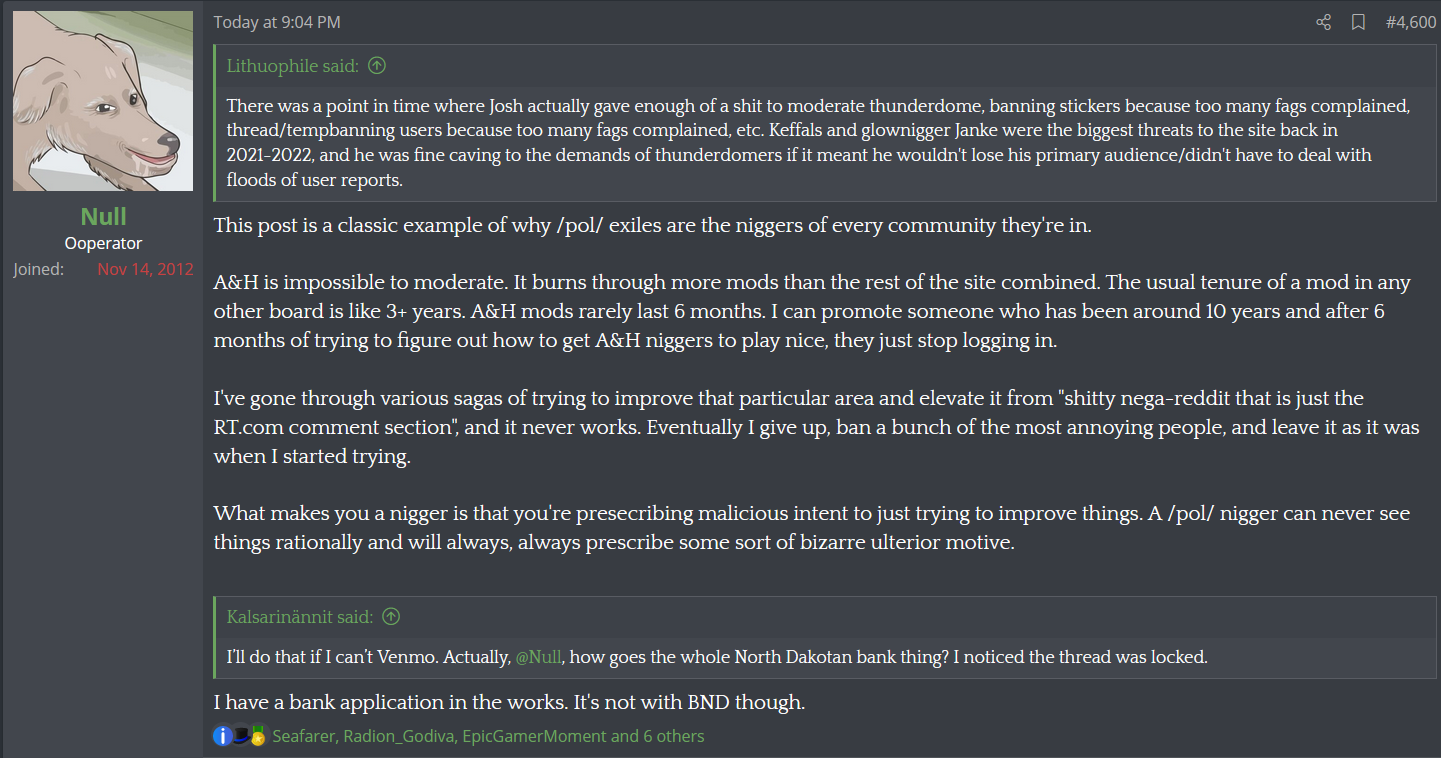The image size is (1441, 758).
Task: Click the @Null mention in the quote
Action: tap(539, 657)
